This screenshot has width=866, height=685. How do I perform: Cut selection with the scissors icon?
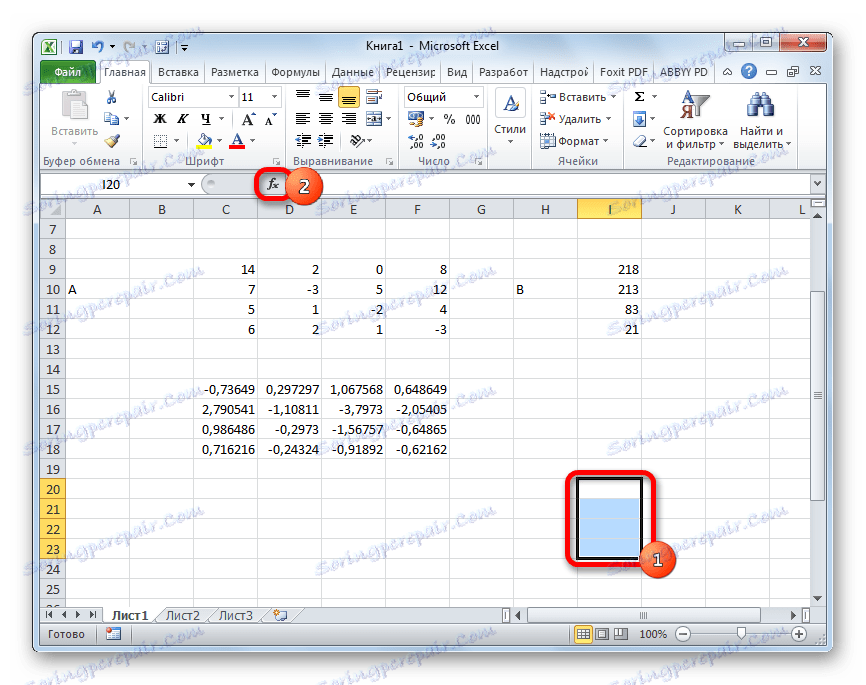click(112, 97)
